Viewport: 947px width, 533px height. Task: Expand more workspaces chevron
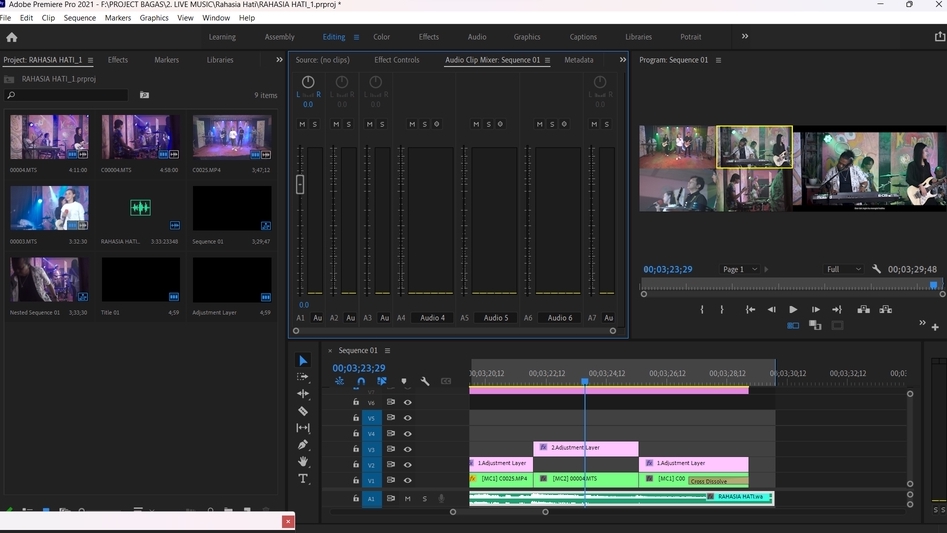[745, 36]
